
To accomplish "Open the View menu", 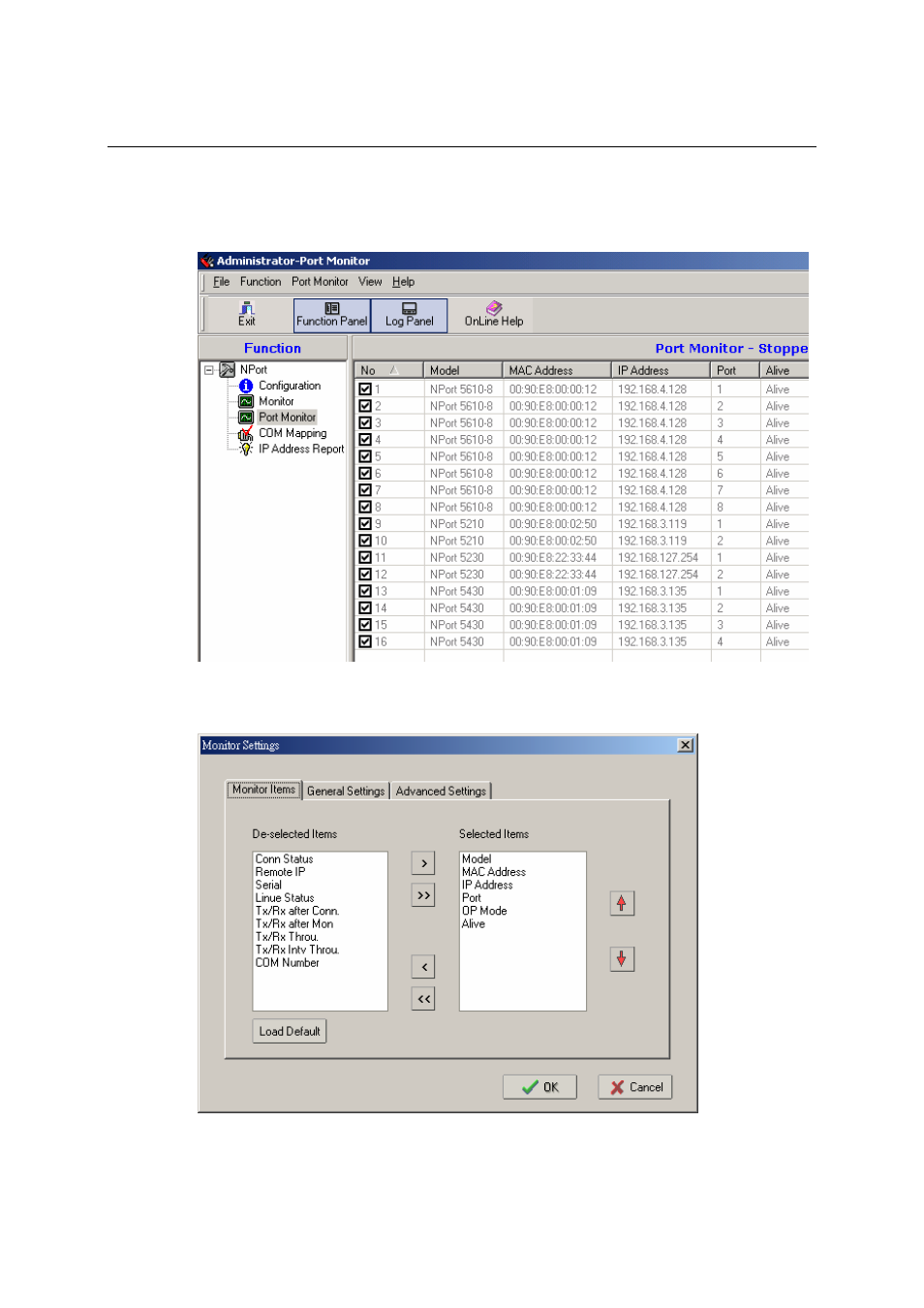I will pyautogui.click(x=370, y=282).
